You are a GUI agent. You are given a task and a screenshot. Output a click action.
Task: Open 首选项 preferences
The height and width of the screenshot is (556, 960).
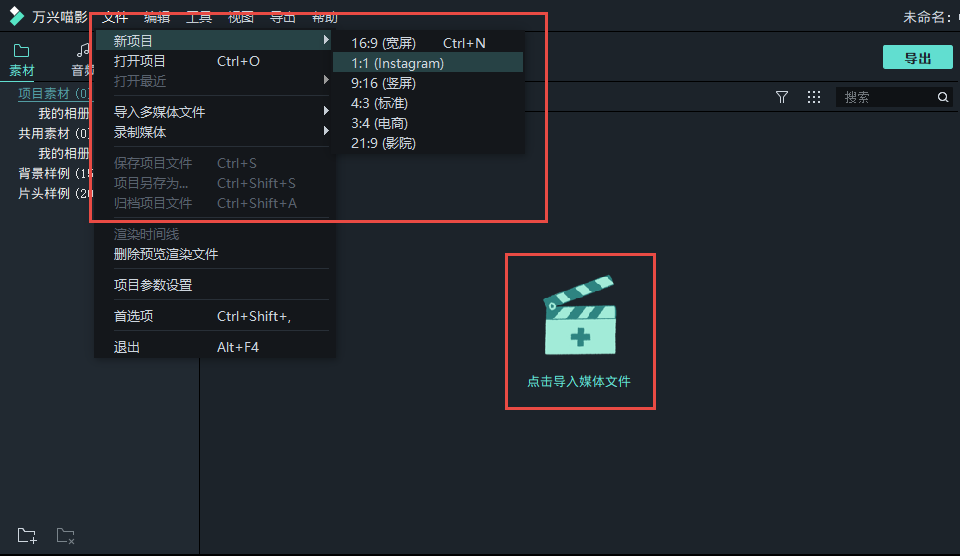click(133, 316)
